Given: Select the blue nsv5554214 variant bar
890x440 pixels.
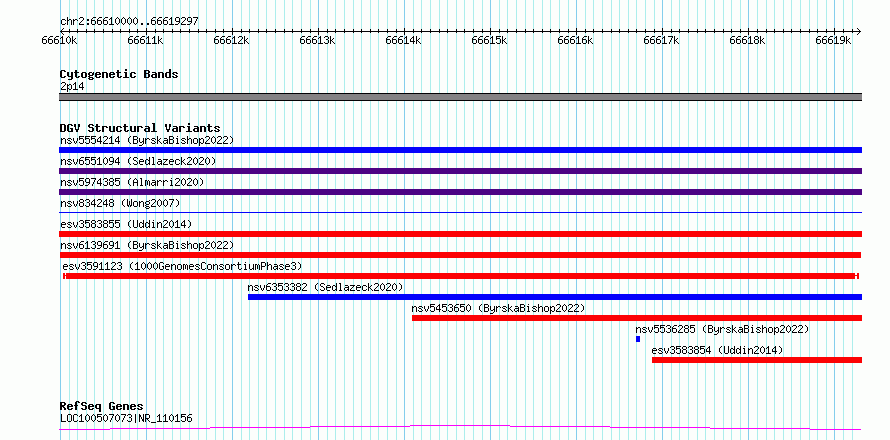Looking at the screenshot, I should [460, 150].
